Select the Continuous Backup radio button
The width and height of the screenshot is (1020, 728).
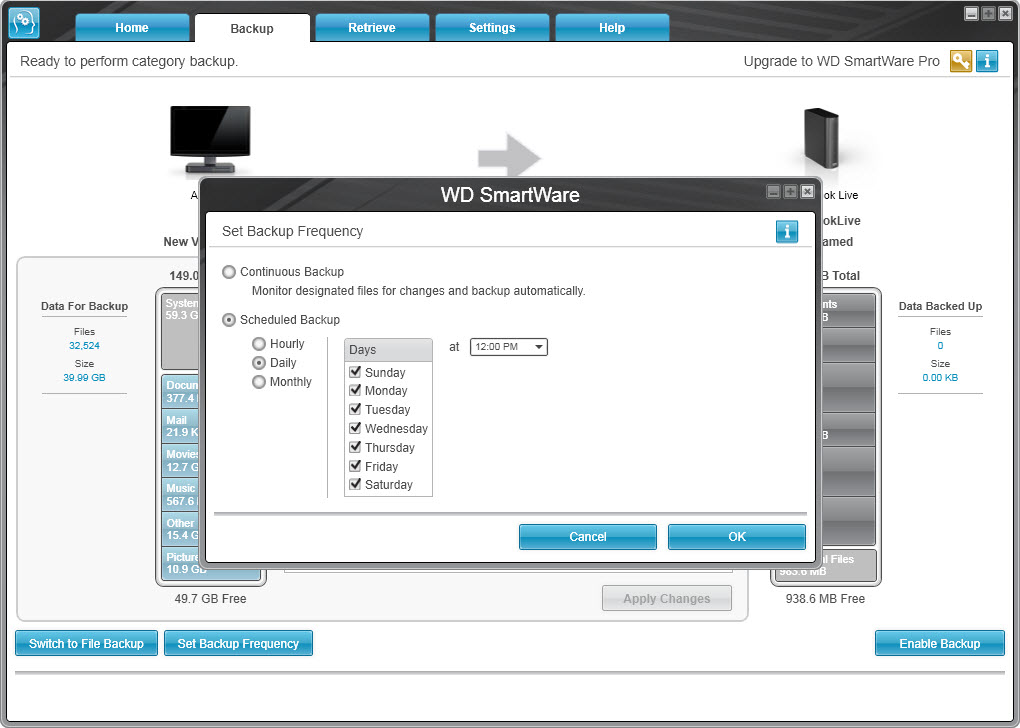tap(229, 272)
